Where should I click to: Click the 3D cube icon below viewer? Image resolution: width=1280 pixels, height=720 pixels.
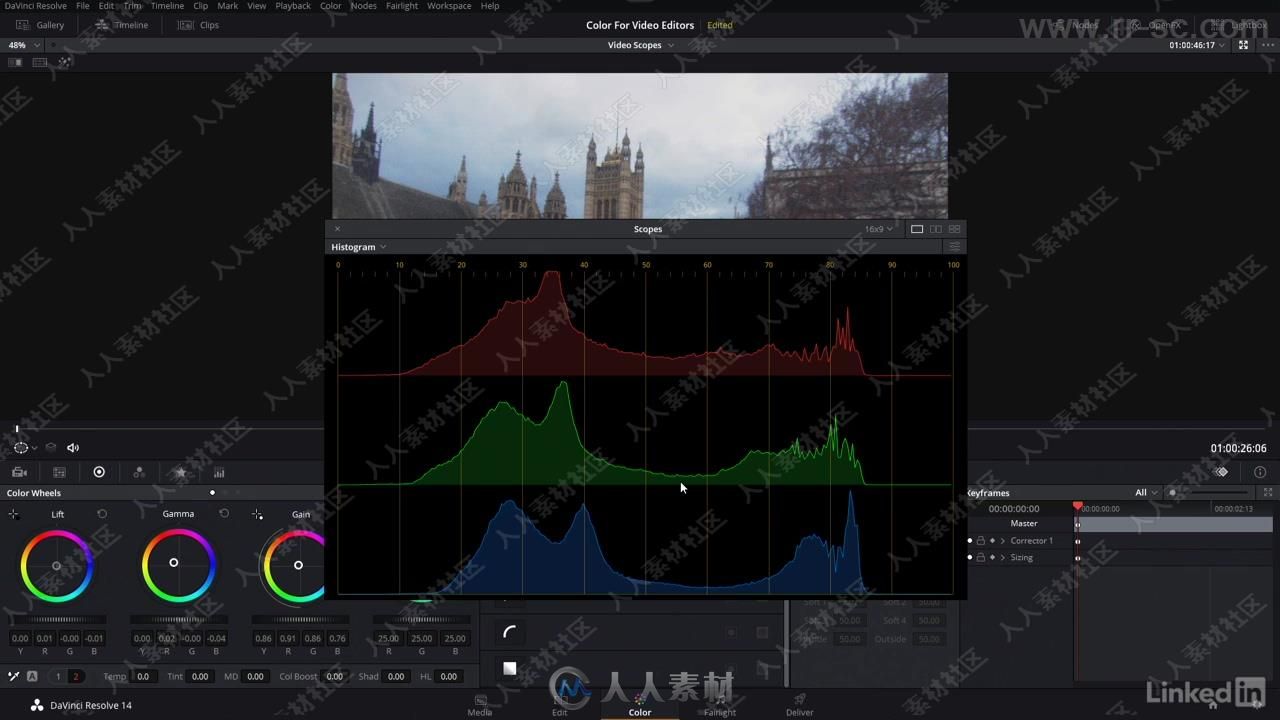coord(51,448)
